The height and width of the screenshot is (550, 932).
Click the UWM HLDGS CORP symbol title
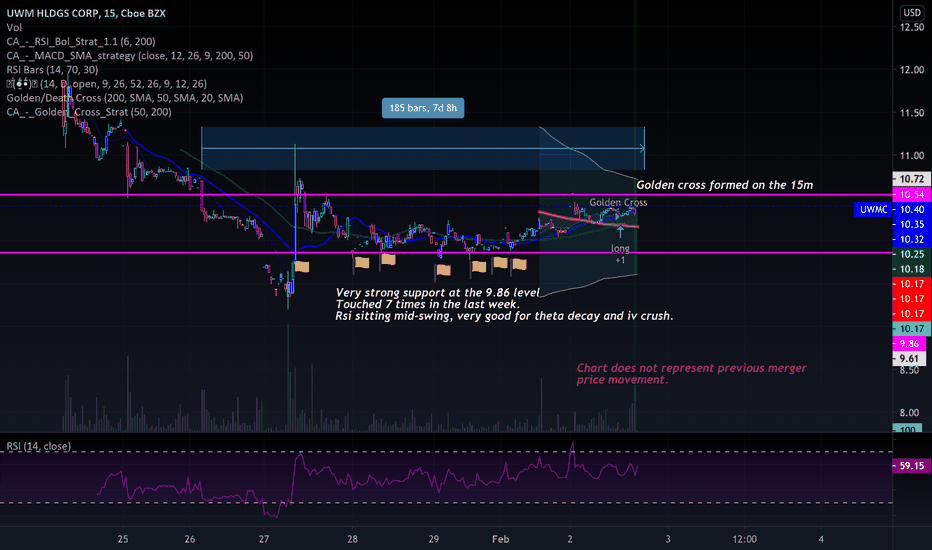tap(86, 13)
